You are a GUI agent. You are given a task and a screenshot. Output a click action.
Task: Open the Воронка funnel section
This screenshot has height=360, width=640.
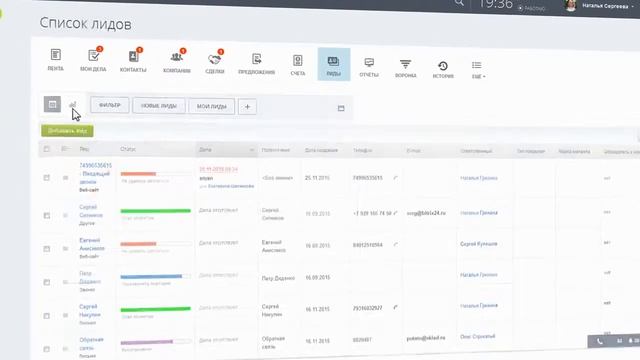tap(405, 68)
